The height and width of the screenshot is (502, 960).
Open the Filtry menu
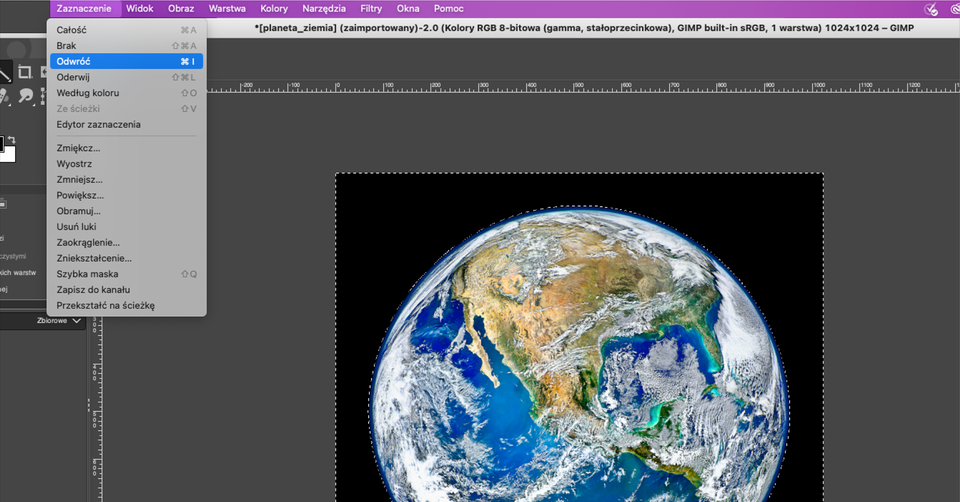(x=371, y=9)
